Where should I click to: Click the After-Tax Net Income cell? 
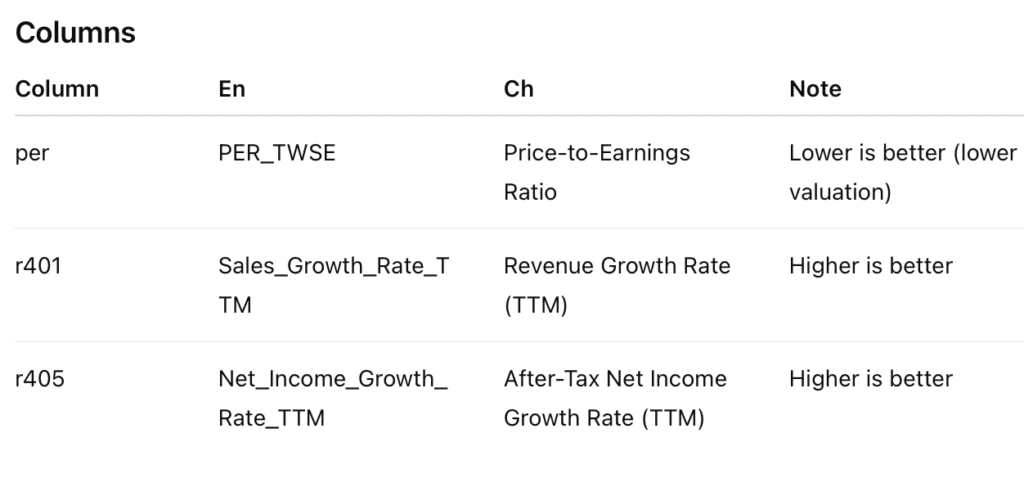pos(614,380)
